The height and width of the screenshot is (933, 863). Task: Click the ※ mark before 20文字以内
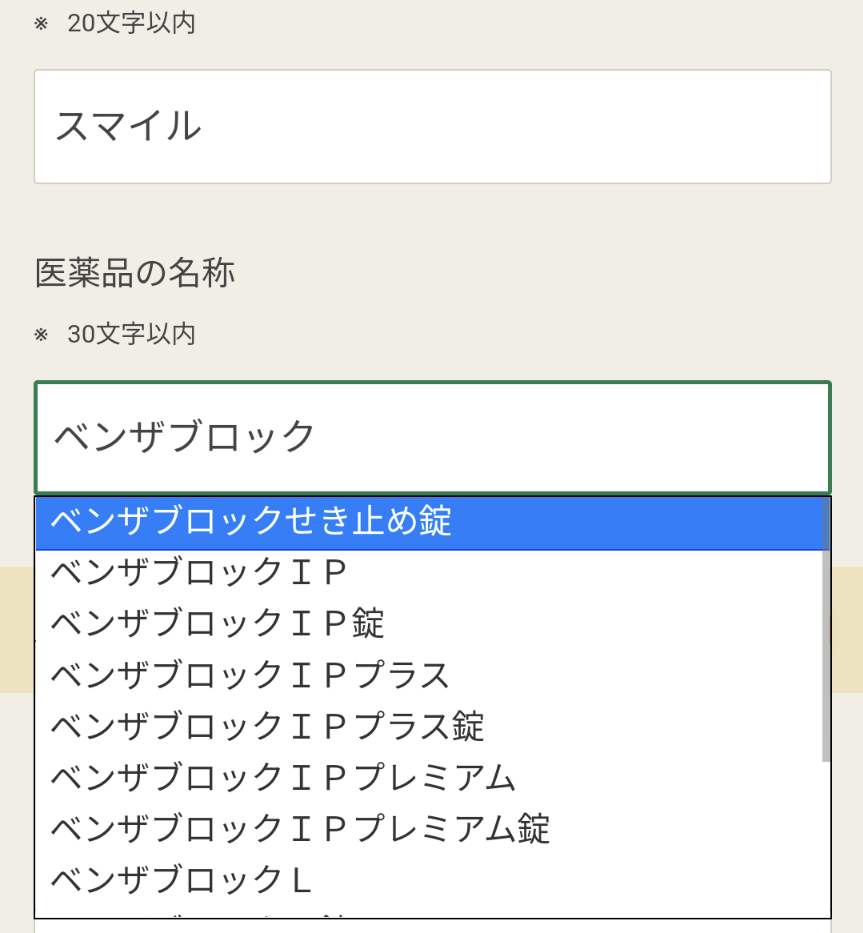pos(41,23)
